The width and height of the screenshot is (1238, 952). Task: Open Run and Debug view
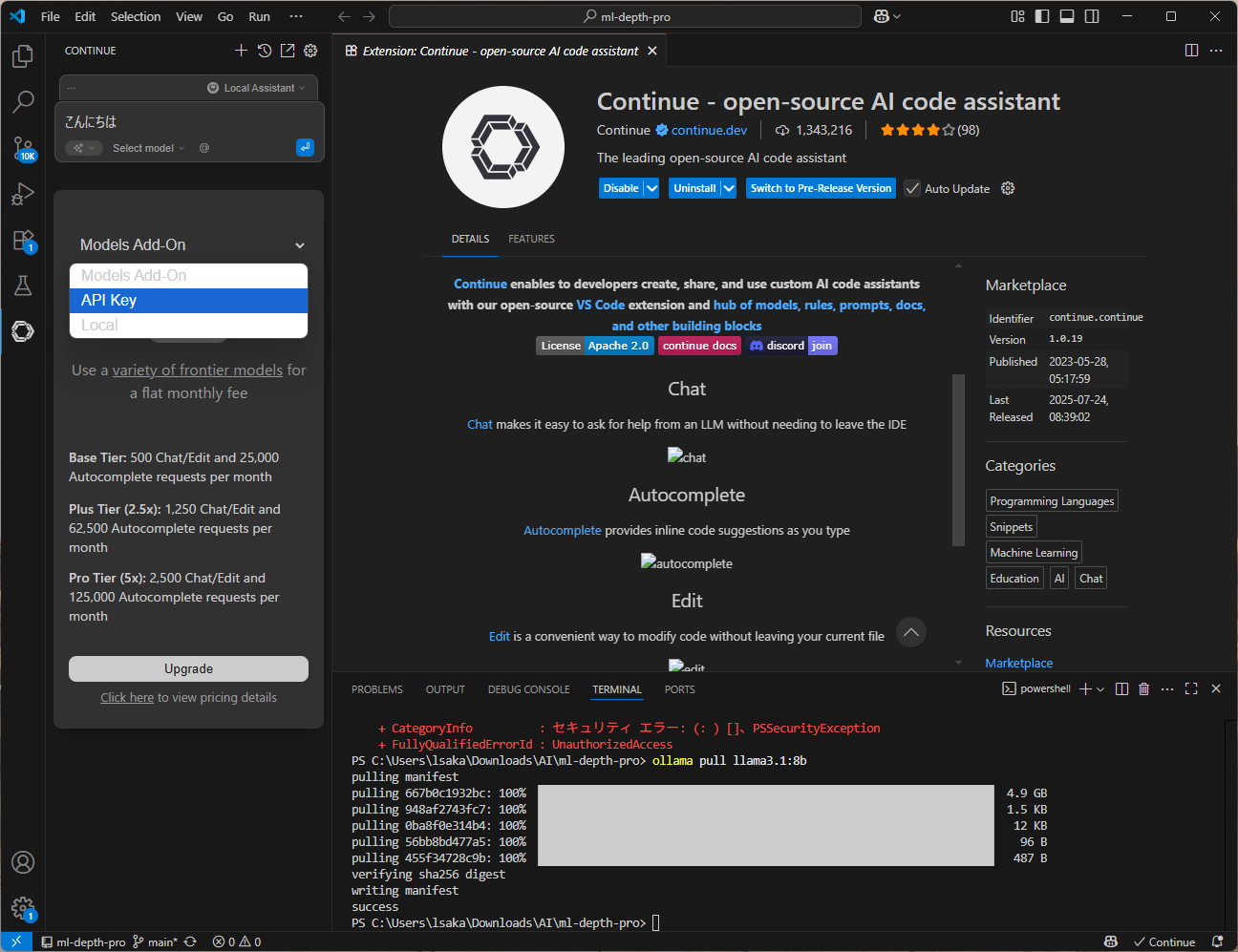(x=23, y=194)
